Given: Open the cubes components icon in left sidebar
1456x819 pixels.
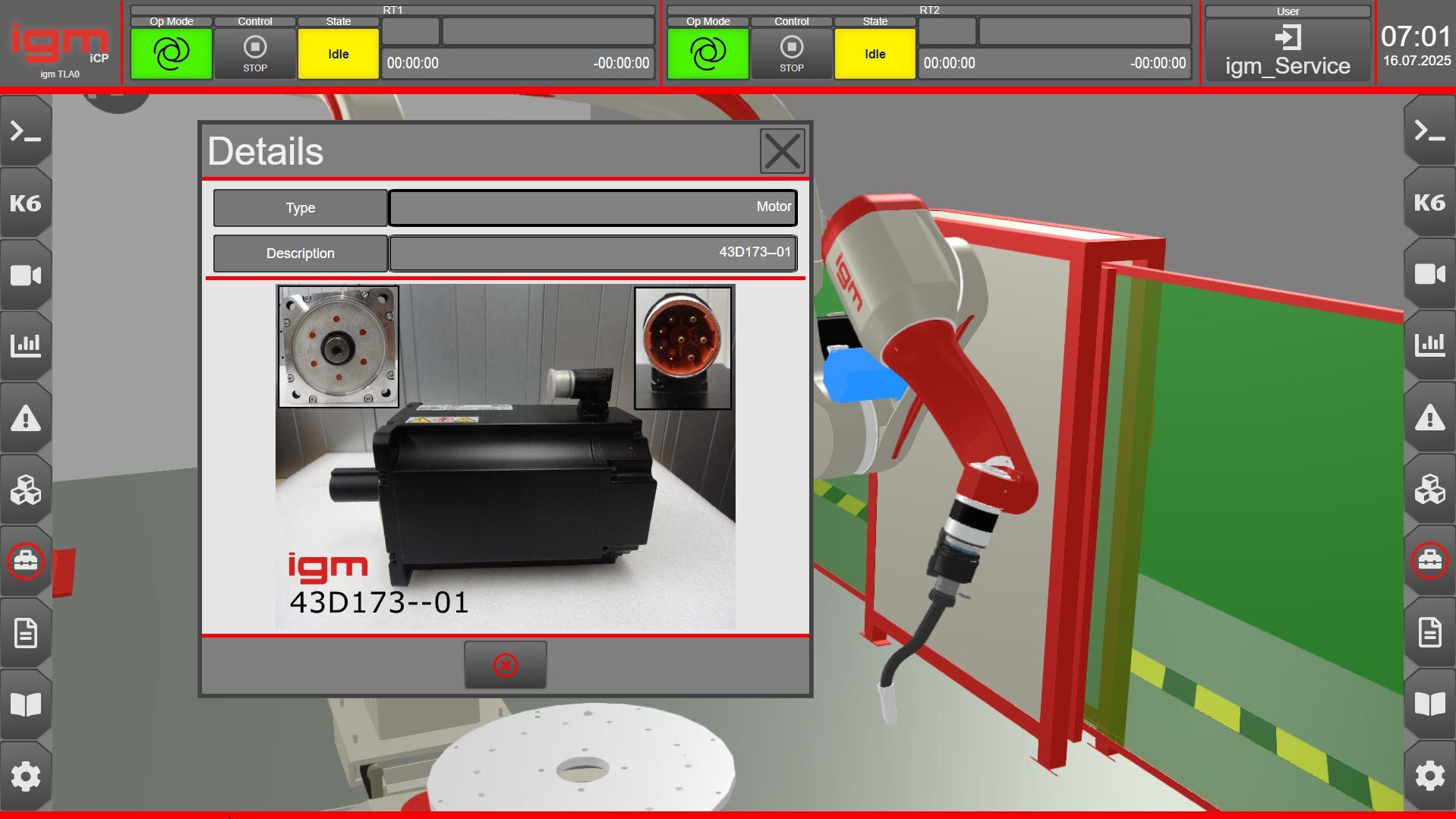Looking at the screenshot, I should (x=26, y=490).
